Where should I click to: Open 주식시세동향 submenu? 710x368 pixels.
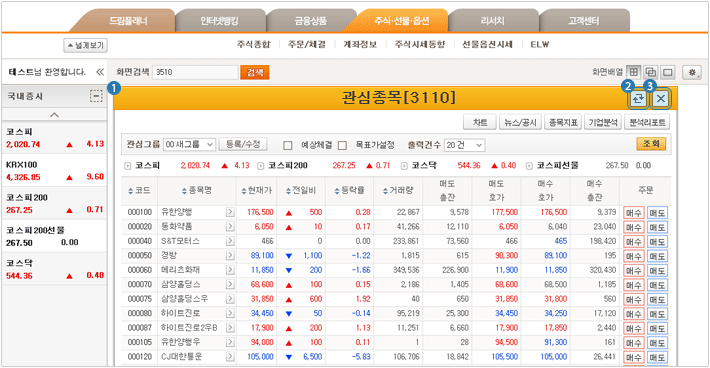(420, 44)
